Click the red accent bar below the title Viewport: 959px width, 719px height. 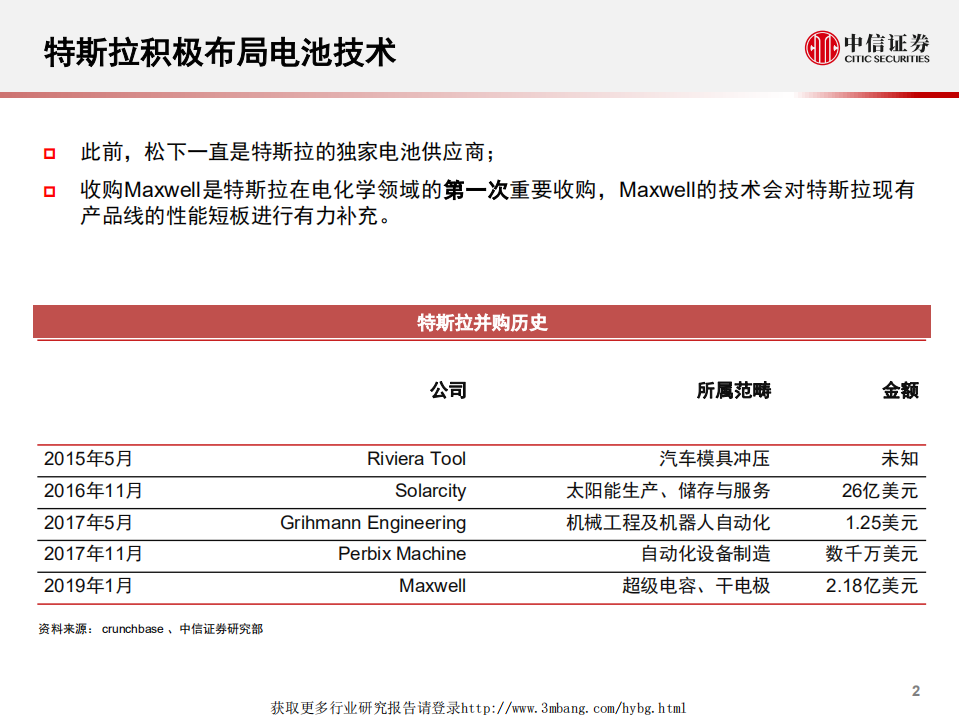pyautogui.click(x=479, y=93)
